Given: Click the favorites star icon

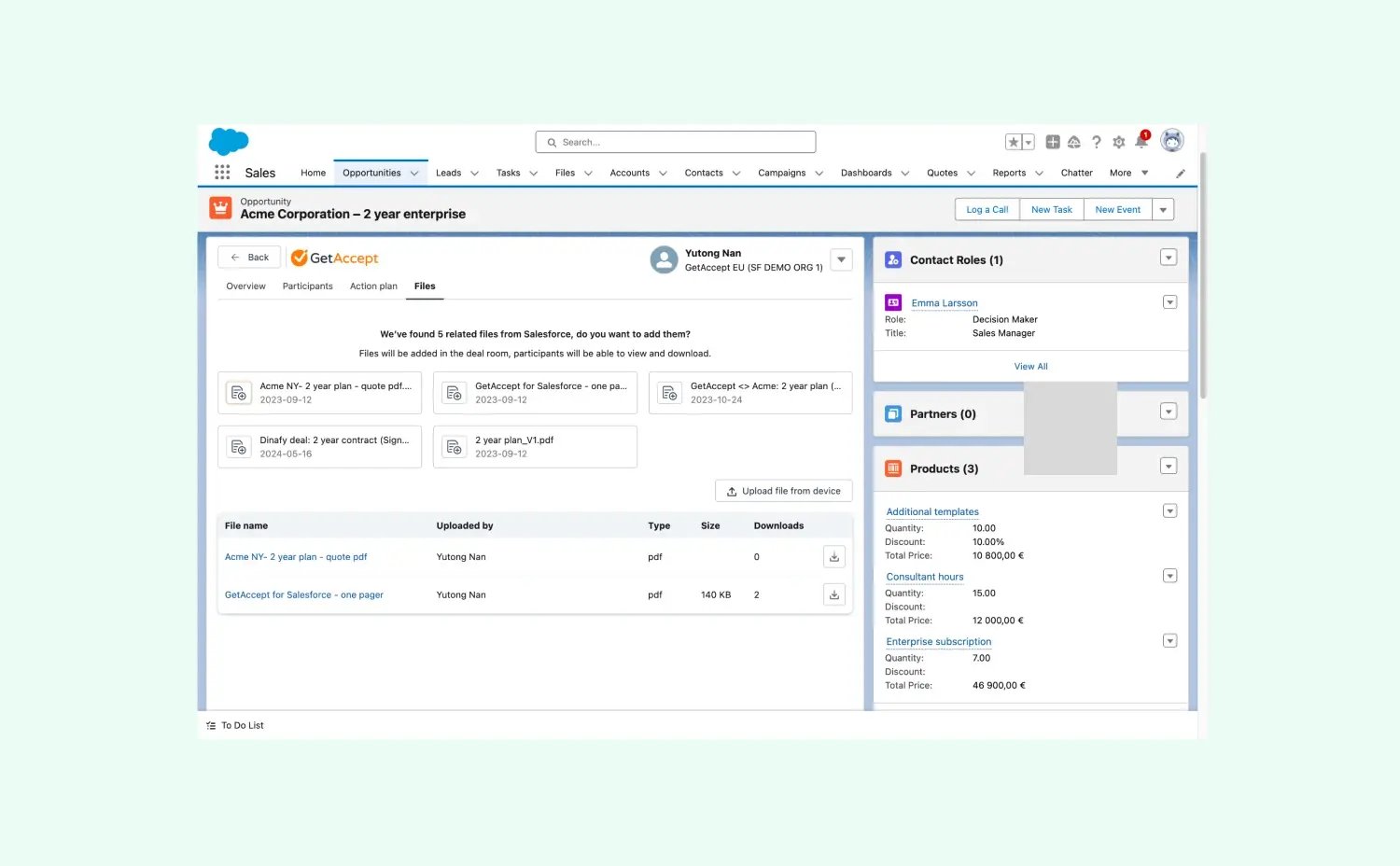Looking at the screenshot, I should (x=1013, y=141).
